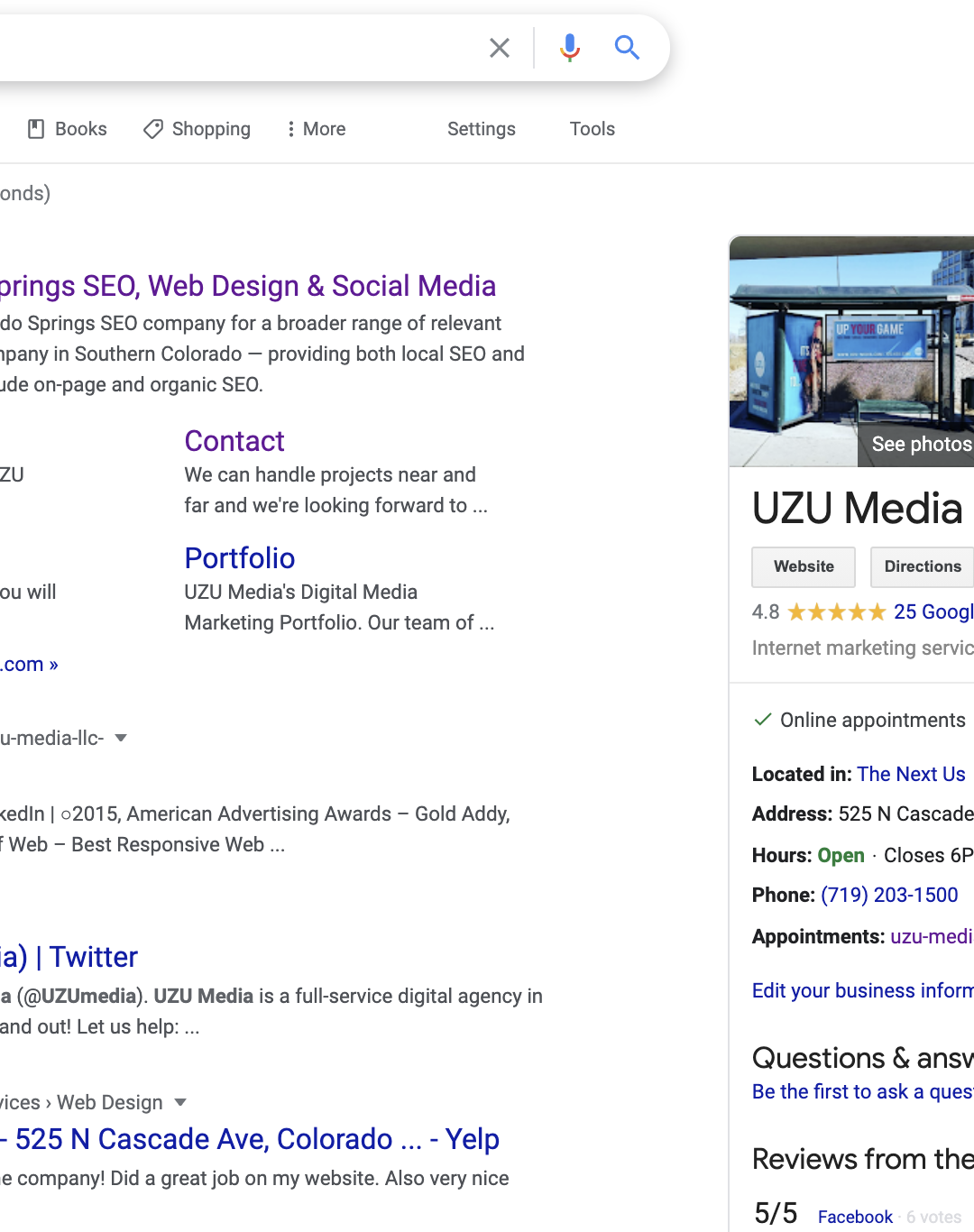The height and width of the screenshot is (1232, 974).
Task: Open search Tools options
Action: point(592,129)
